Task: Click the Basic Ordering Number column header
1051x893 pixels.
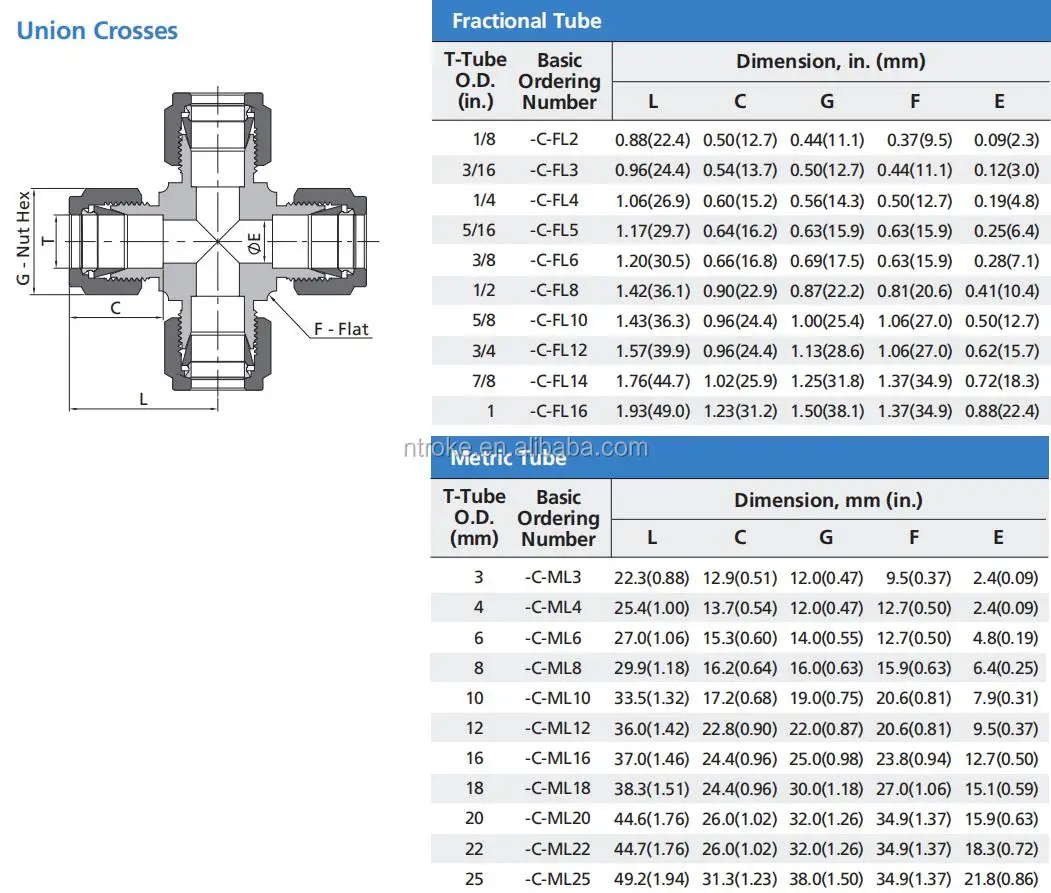Action: point(558,82)
